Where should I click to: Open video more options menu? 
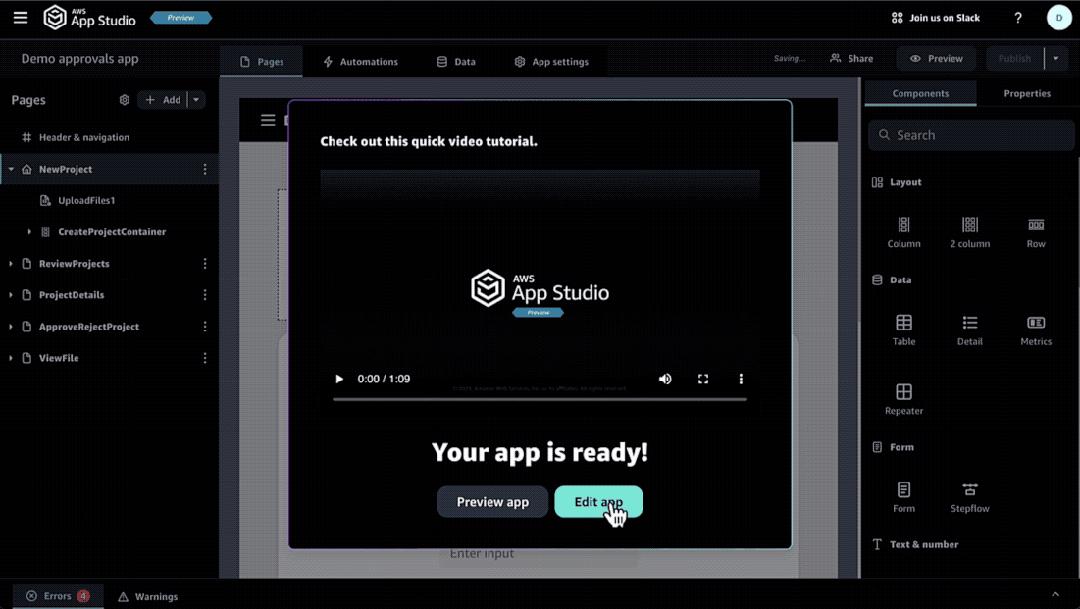(x=741, y=379)
